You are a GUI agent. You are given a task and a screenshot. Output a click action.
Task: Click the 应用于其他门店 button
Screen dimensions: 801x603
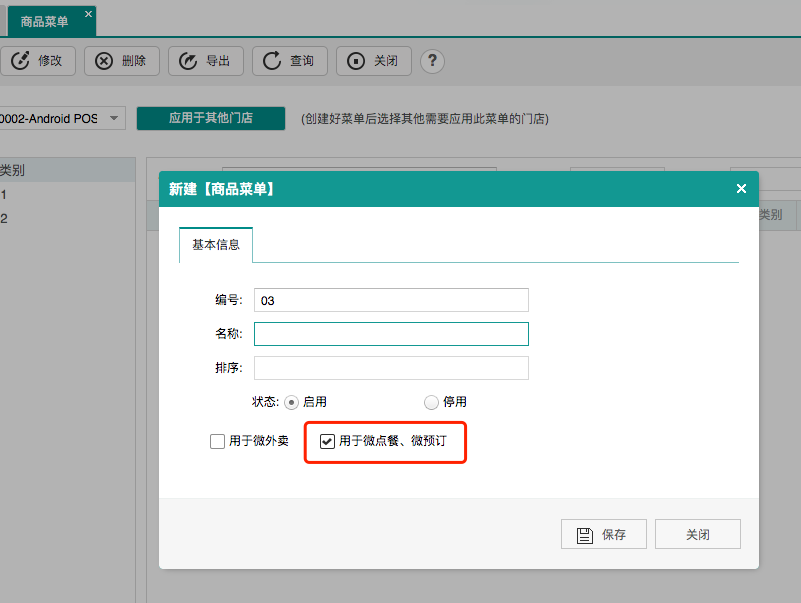coord(211,118)
